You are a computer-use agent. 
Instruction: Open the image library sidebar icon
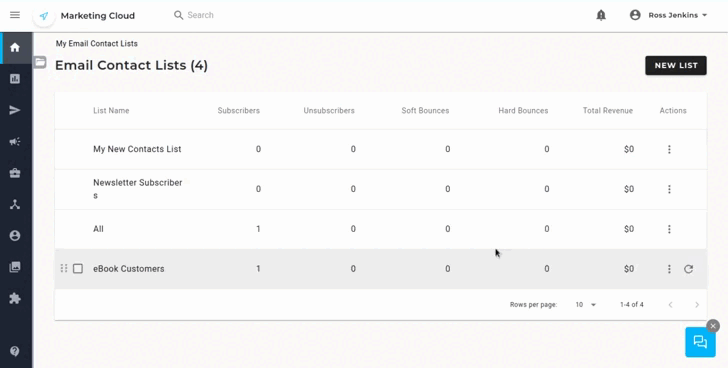click(15, 267)
